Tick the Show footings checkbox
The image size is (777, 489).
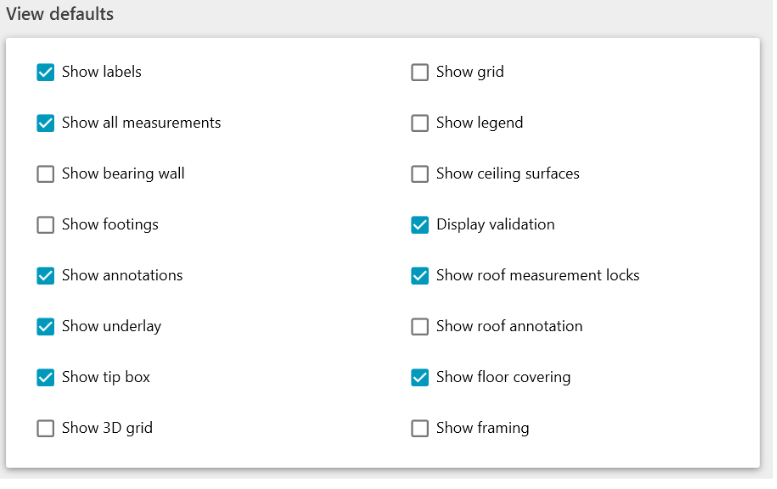45,225
